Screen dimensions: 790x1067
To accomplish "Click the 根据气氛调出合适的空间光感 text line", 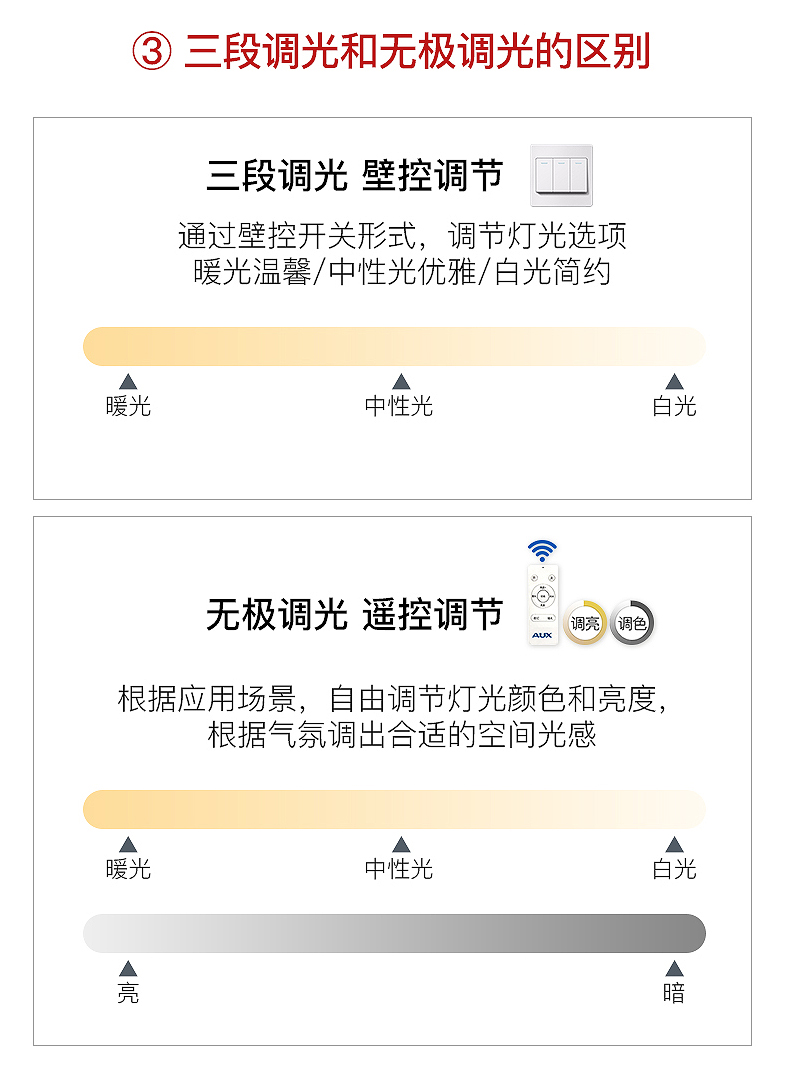I will pos(402,735).
